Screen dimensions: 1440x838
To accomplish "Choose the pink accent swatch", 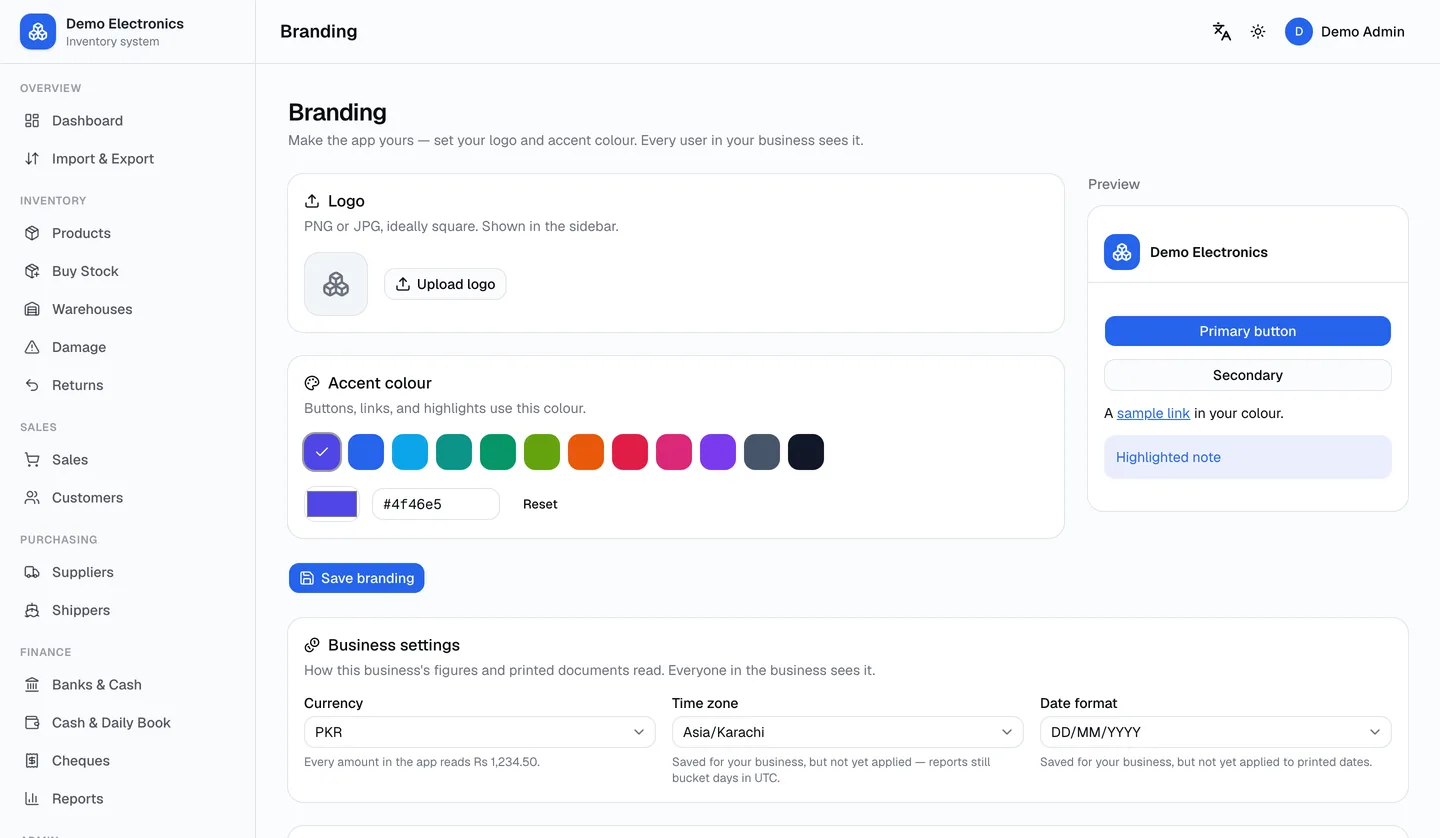I will (x=674, y=452).
